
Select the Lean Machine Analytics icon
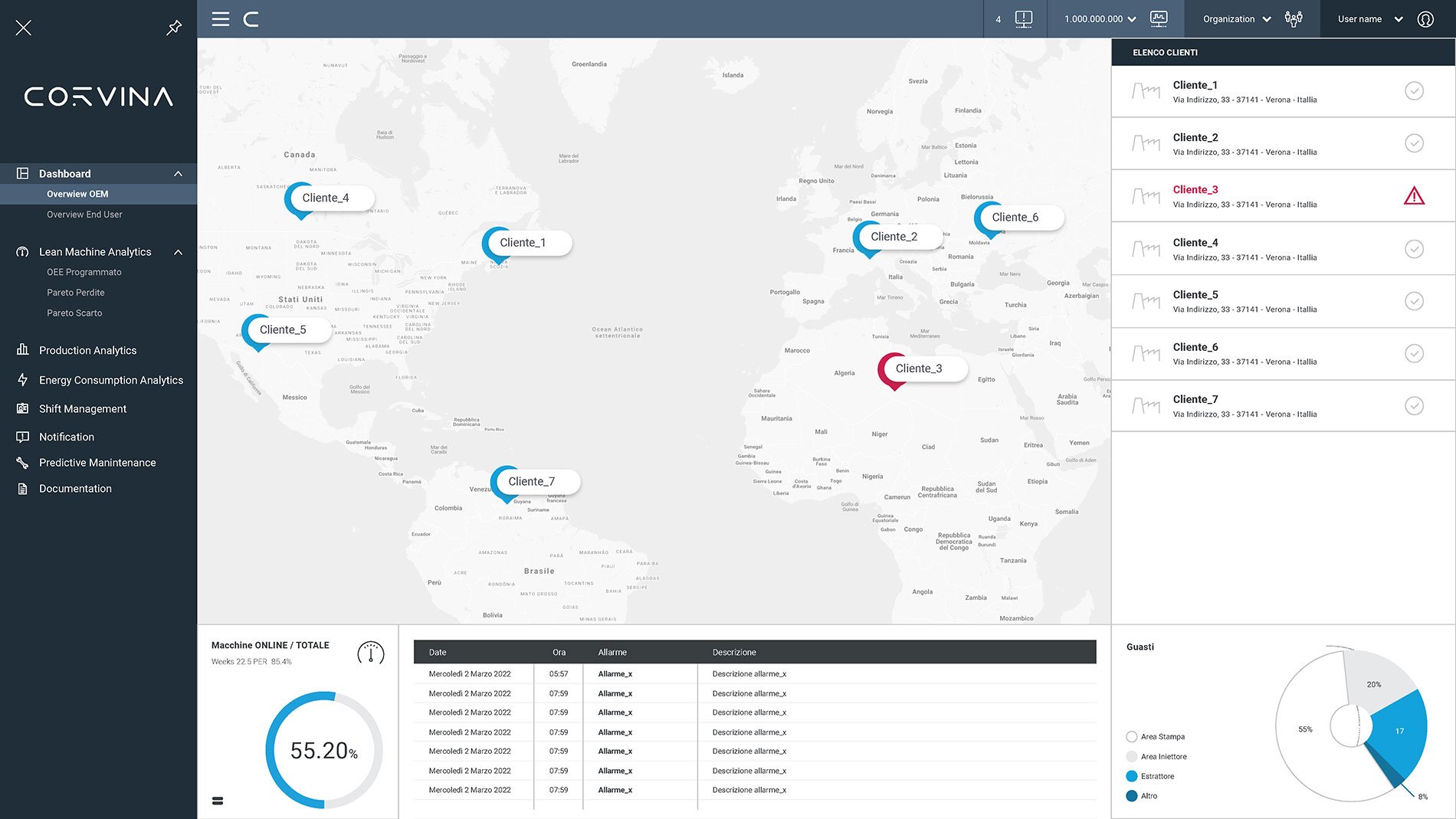point(21,251)
